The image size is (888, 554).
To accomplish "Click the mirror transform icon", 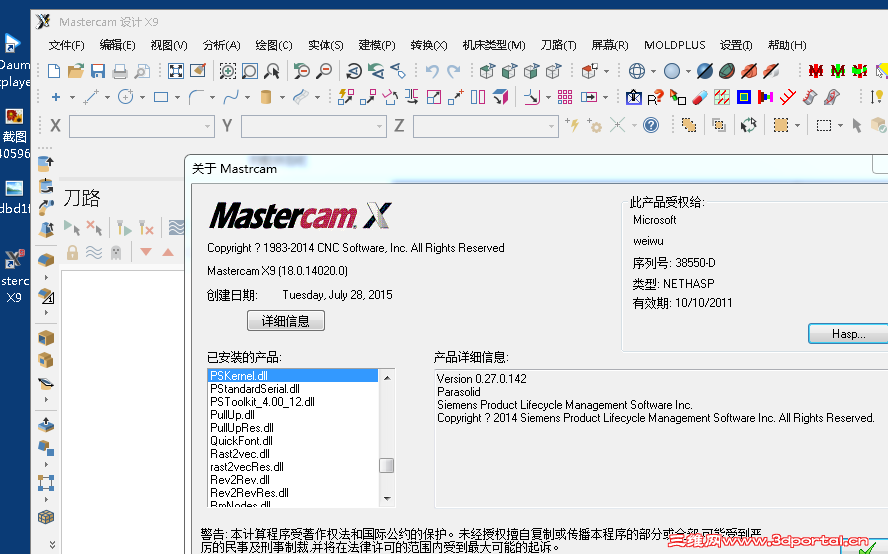I will click(411, 97).
